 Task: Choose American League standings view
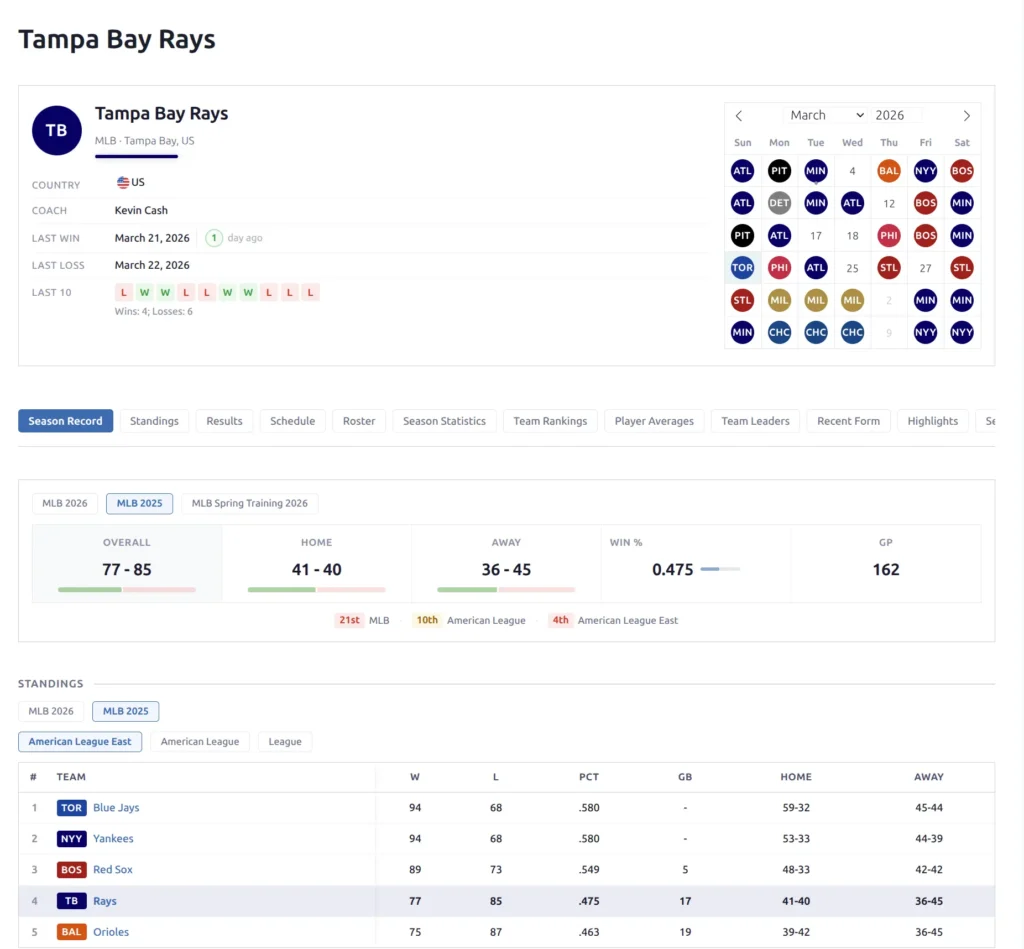200,742
